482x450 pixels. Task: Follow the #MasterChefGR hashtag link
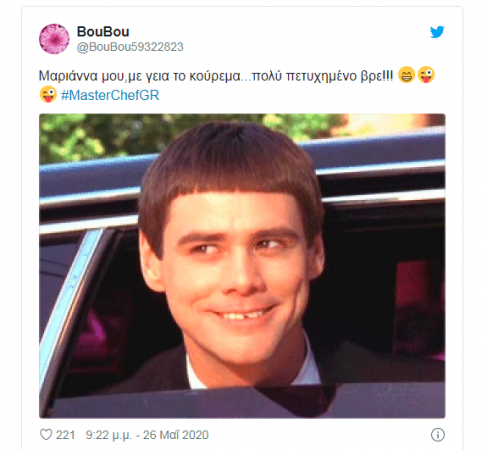(110, 95)
